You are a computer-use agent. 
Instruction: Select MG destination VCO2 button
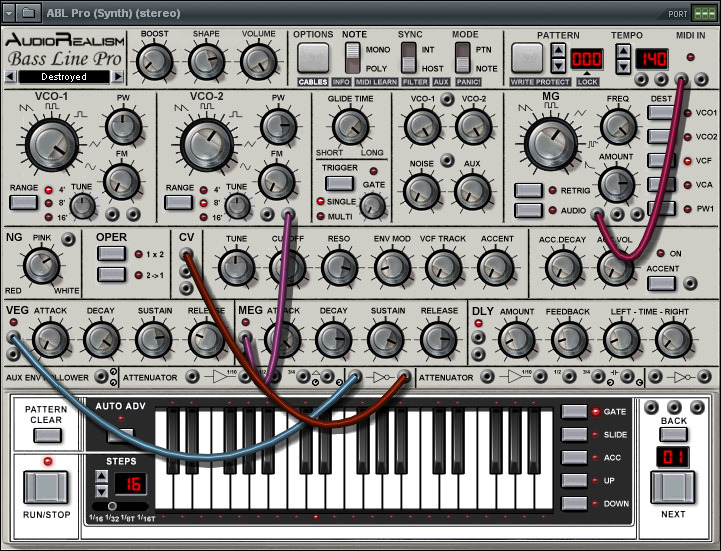tap(661, 137)
